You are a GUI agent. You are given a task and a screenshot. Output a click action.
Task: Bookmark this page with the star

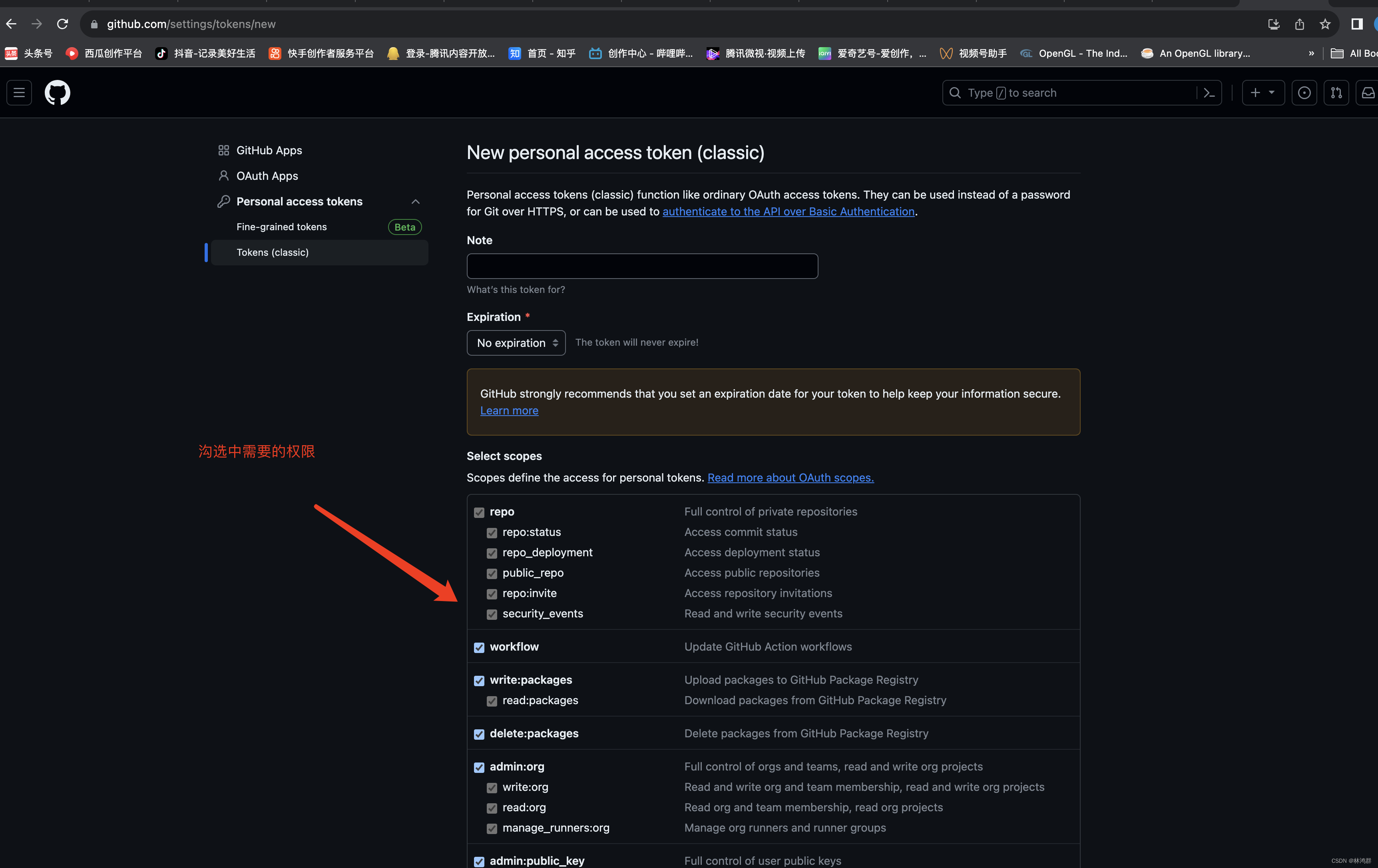1325,24
